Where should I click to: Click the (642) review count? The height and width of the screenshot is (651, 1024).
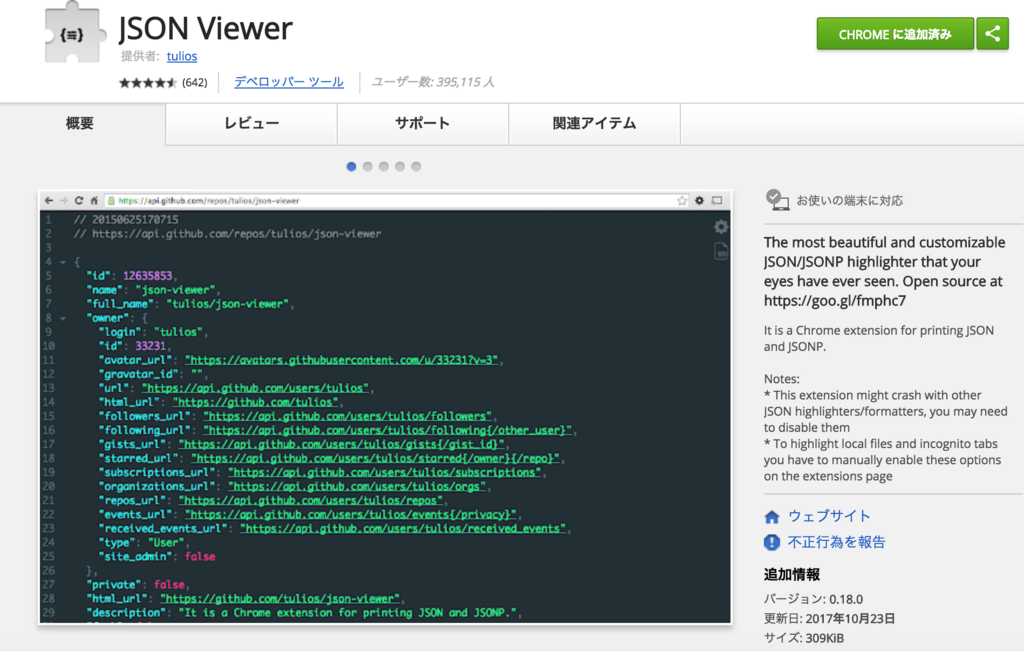coord(195,82)
